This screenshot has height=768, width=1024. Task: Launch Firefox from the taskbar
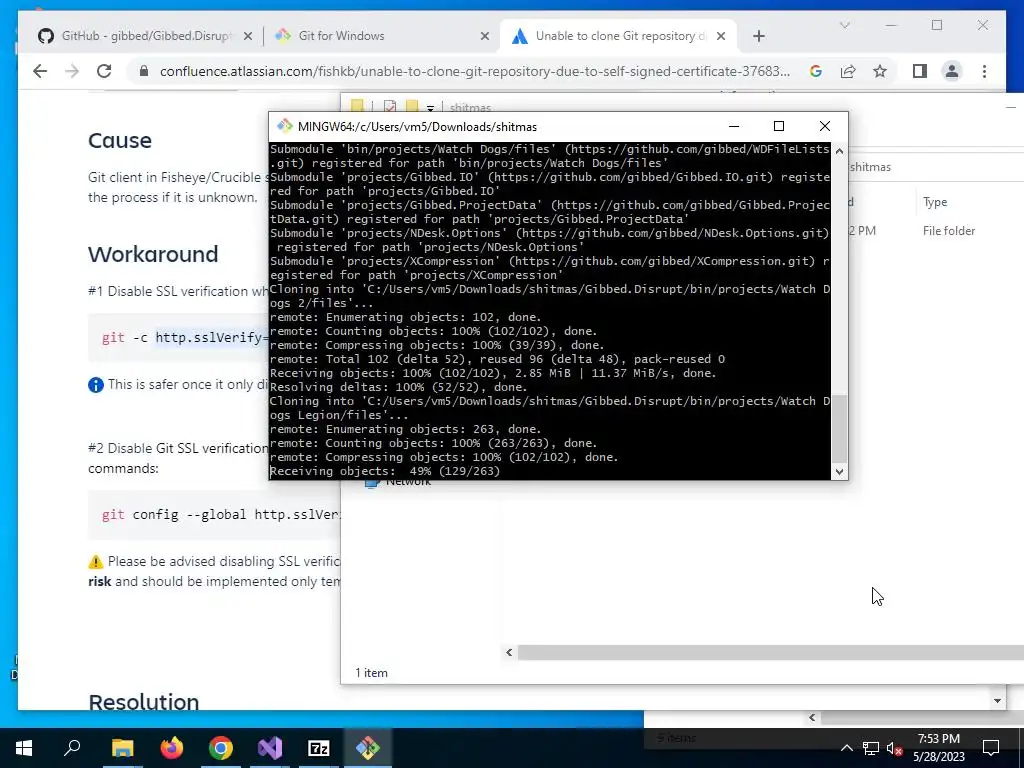pyautogui.click(x=172, y=748)
